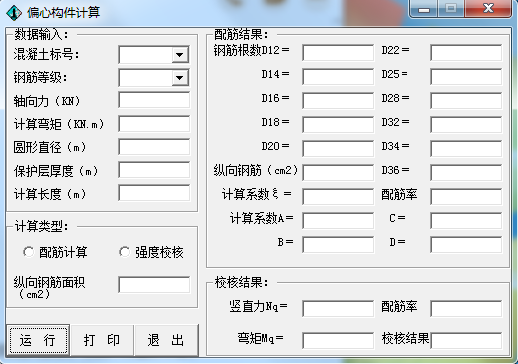
Task: Close the 偏心构件计算 window
Action: [x=488, y=8]
